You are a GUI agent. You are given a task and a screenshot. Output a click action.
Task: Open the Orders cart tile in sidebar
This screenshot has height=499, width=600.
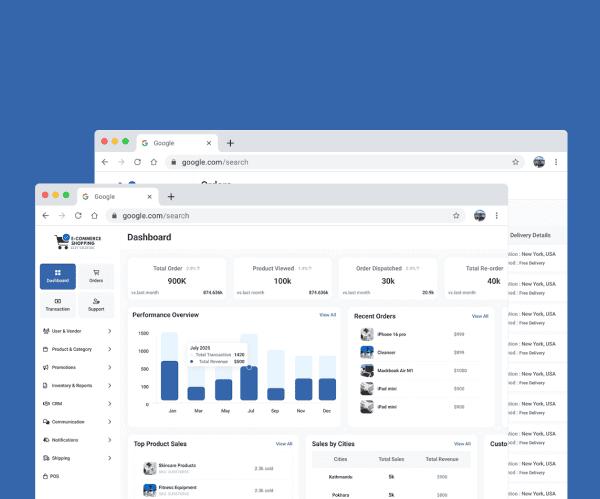tap(96, 275)
